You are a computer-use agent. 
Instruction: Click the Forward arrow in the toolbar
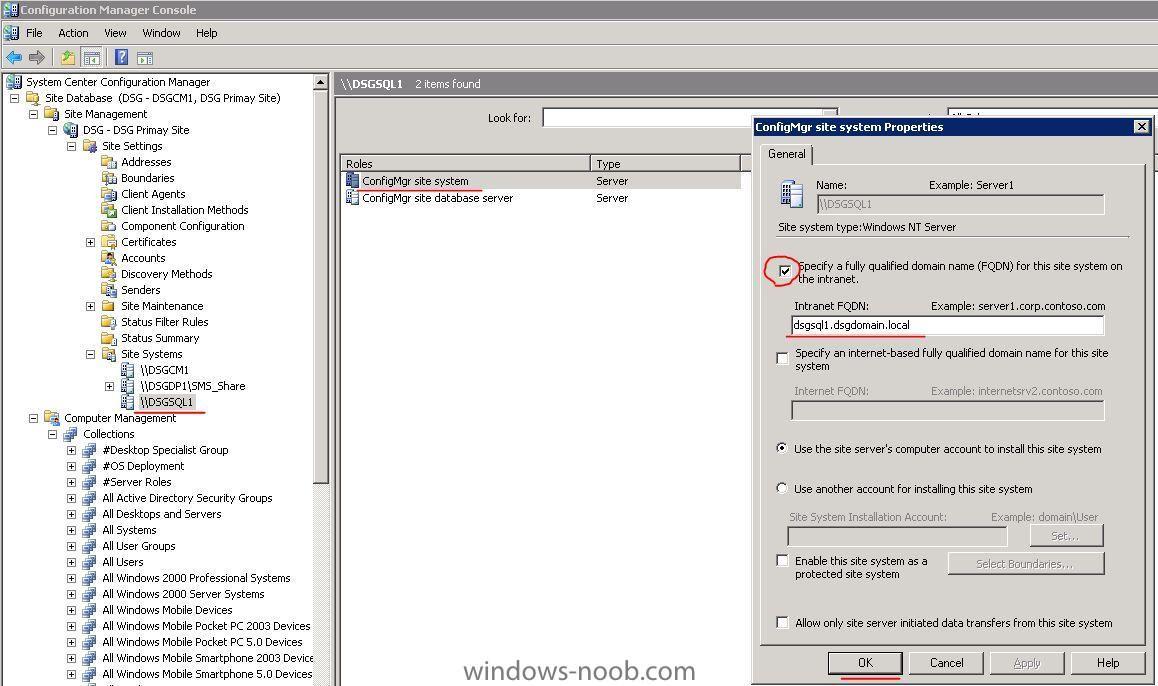pyautogui.click(x=37, y=58)
